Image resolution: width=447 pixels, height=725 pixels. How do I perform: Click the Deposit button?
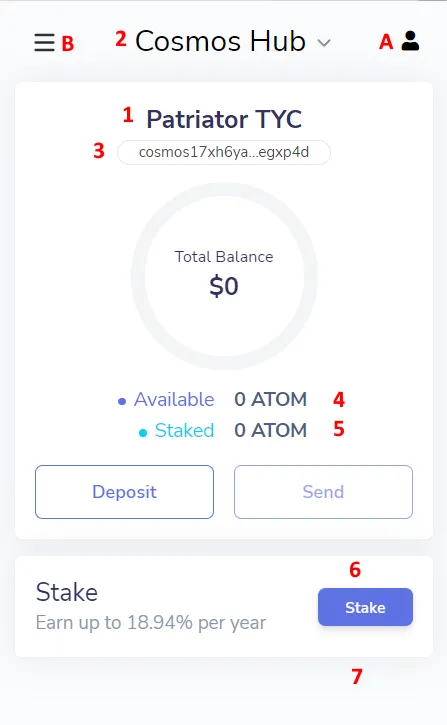click(124, 492)
